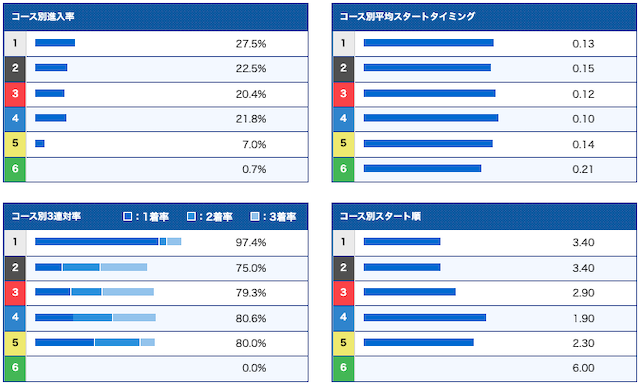640x385 pixels.
Task: Click the 97.4% stacked bar for course 1
Action: [108, 242]
